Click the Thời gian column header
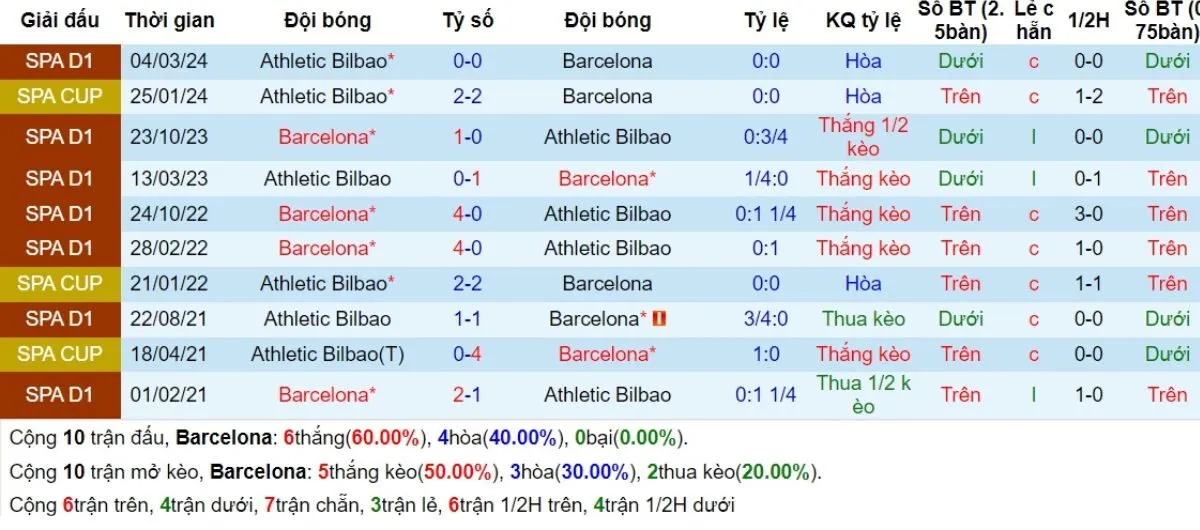The image size is (1200, 530). coord(170,20)
